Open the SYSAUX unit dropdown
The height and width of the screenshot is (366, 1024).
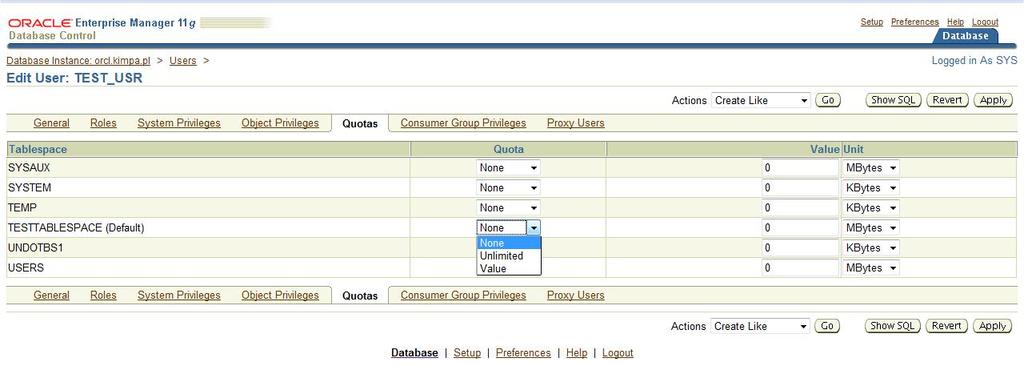[x=871, y=168]
